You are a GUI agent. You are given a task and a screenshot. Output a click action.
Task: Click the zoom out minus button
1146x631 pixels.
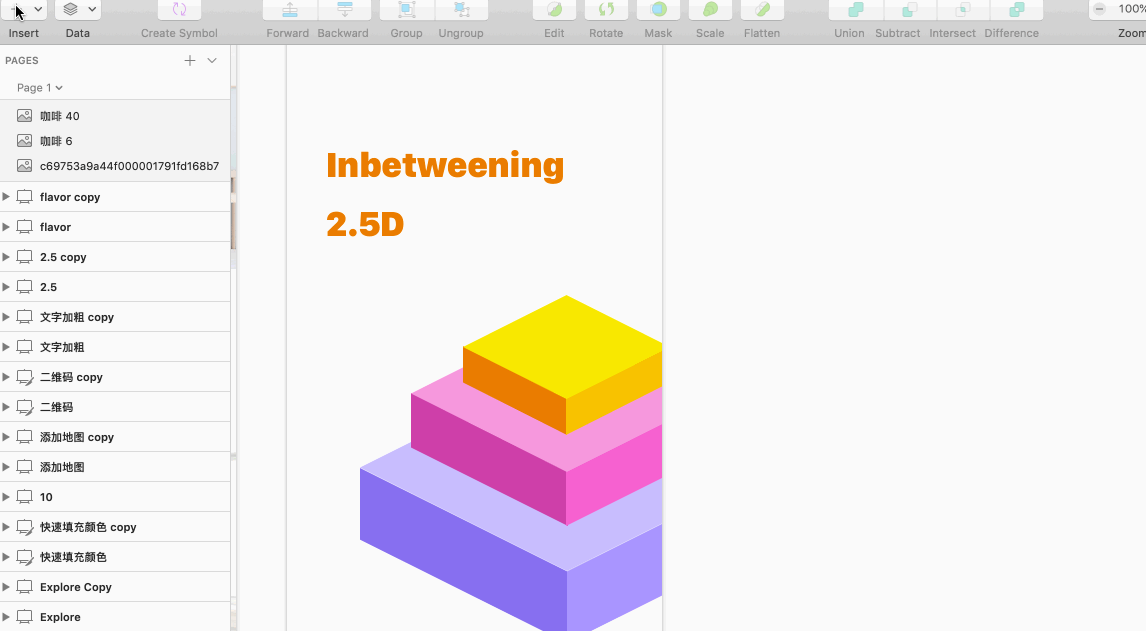pos(1100,9)
